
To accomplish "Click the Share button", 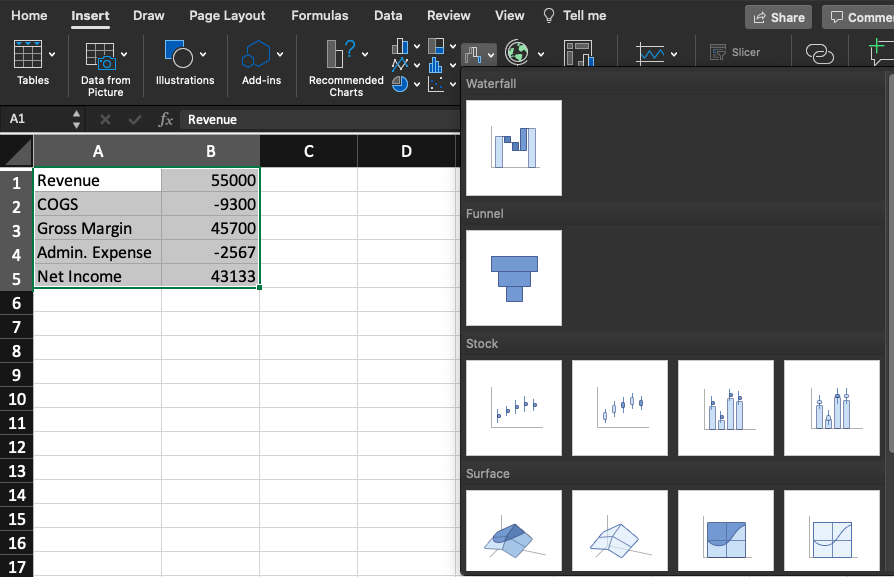I will [778, 17].
